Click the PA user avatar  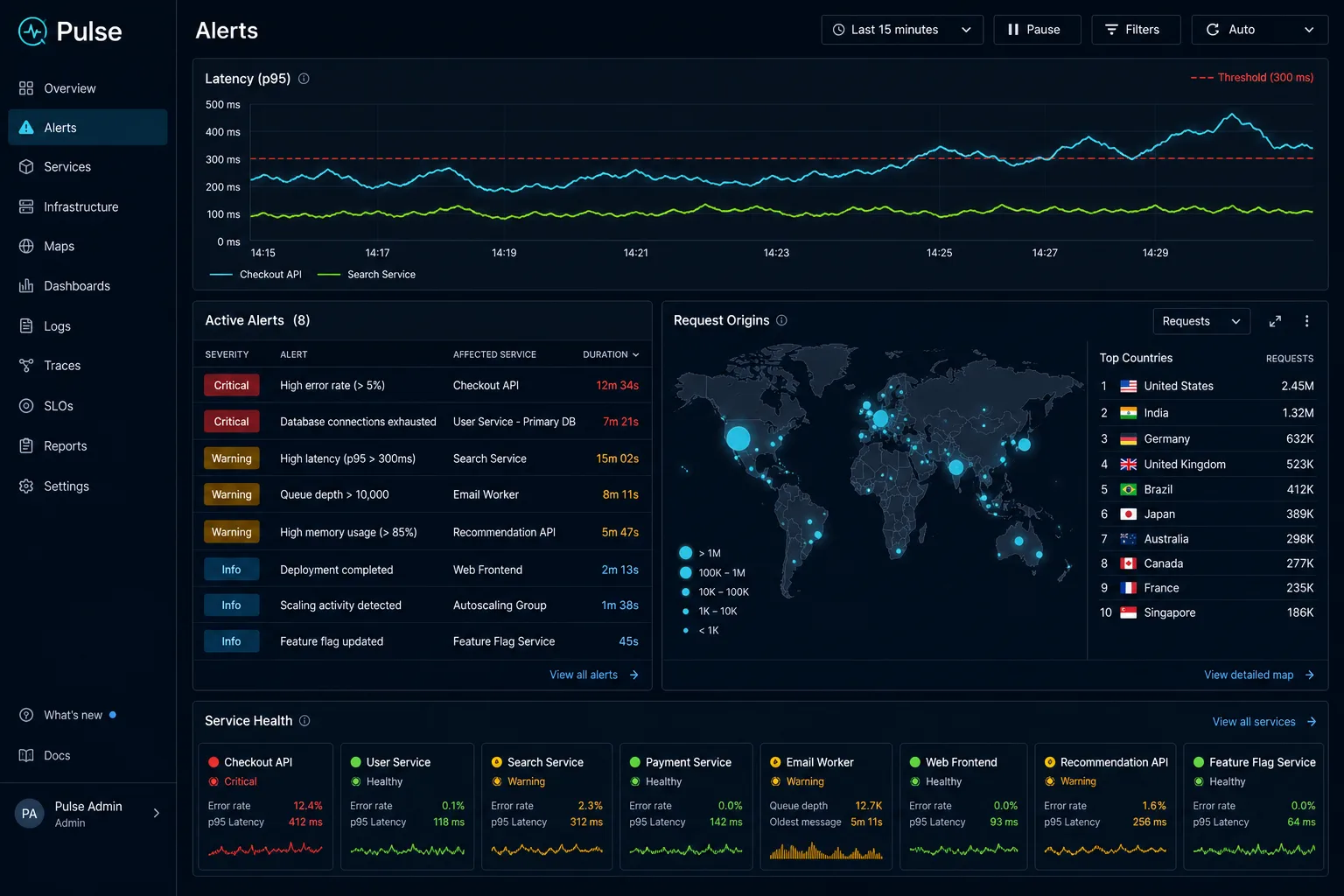(x=30, y=814)
